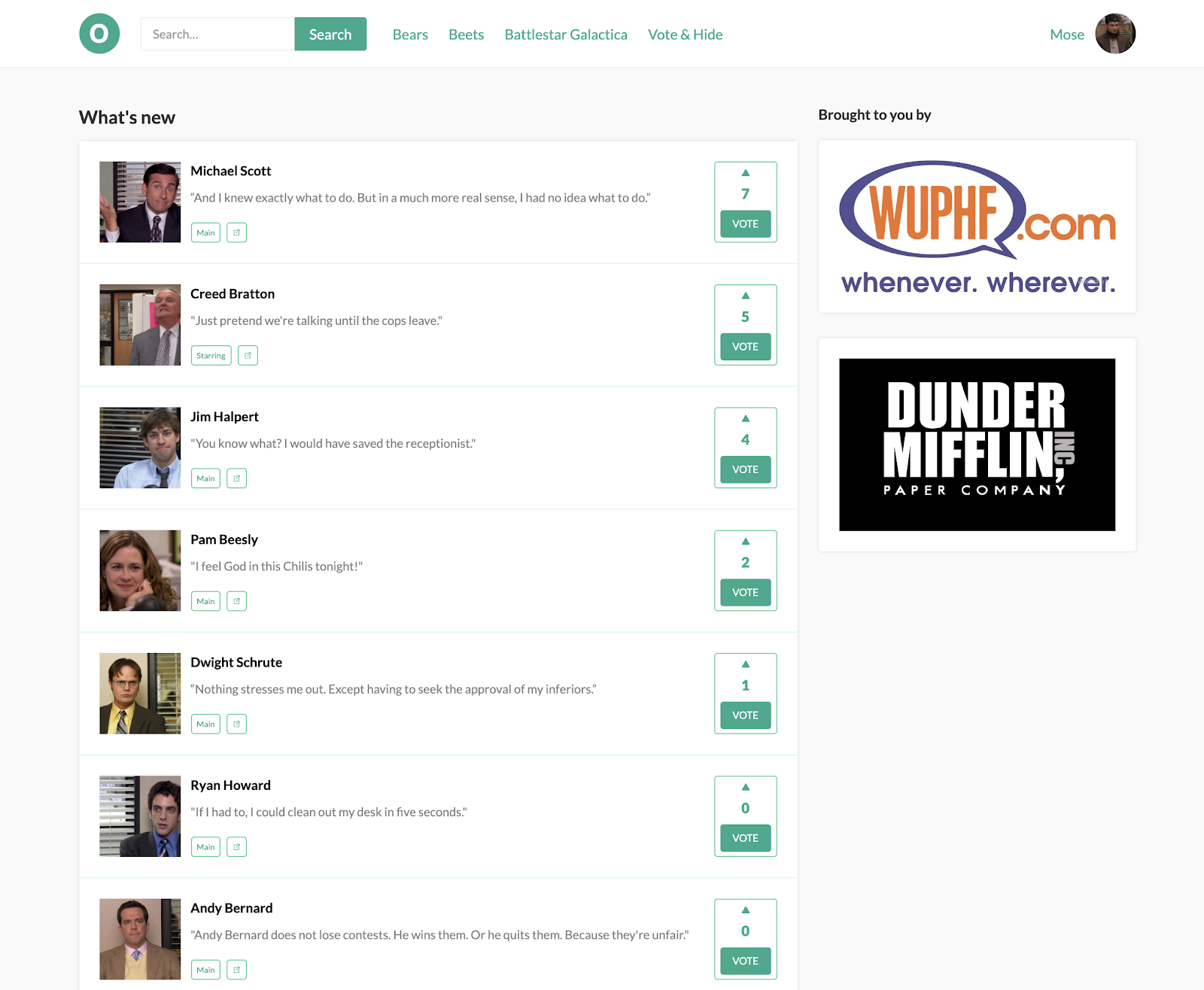Click the Michael Scott name heading
This screenshot has width=1204, height=990.
coord(230,171)
